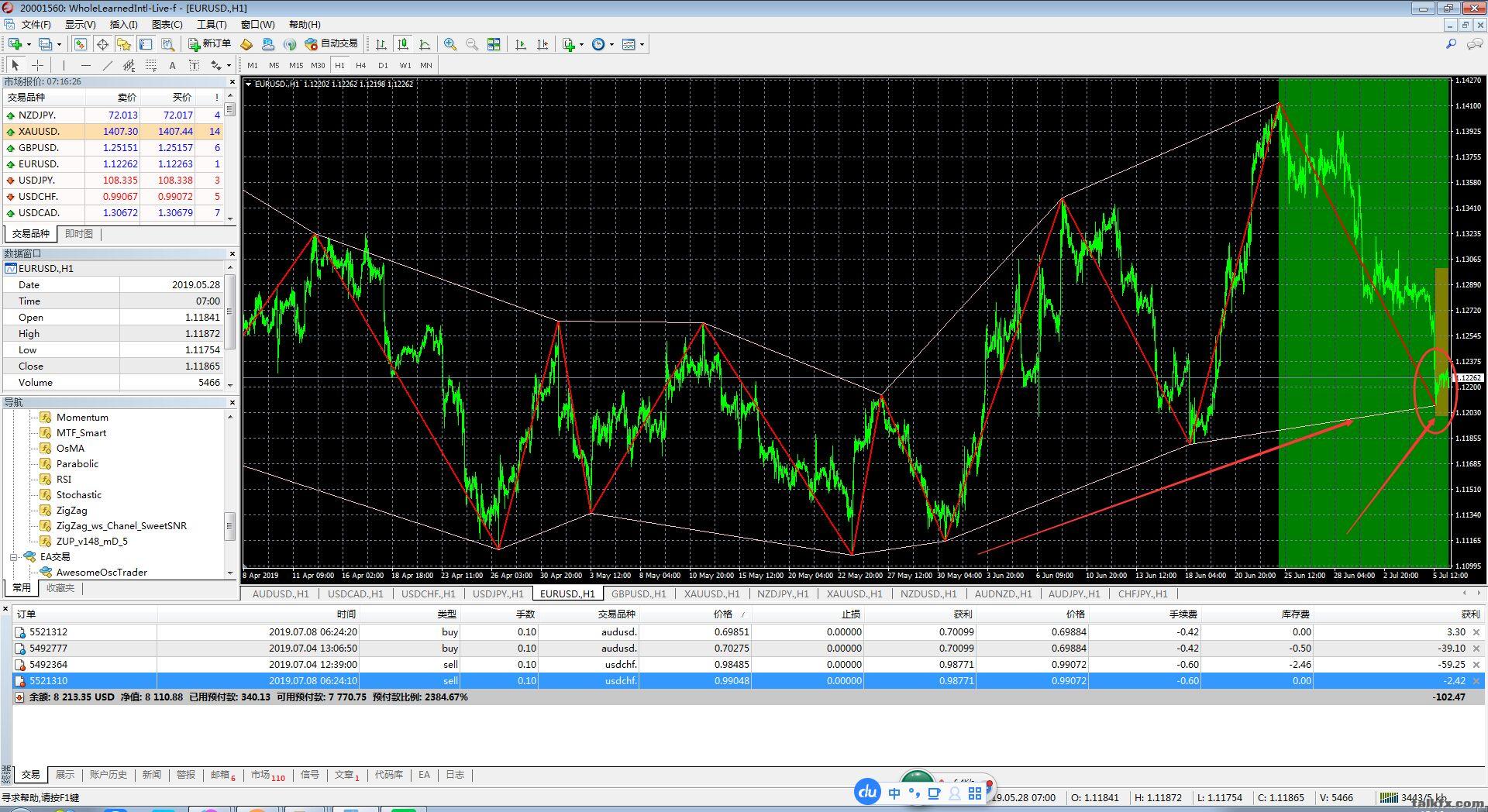
Task: Open the 账户历史 terminal tab
Action: pyautogui.click(x=108, y=775)
